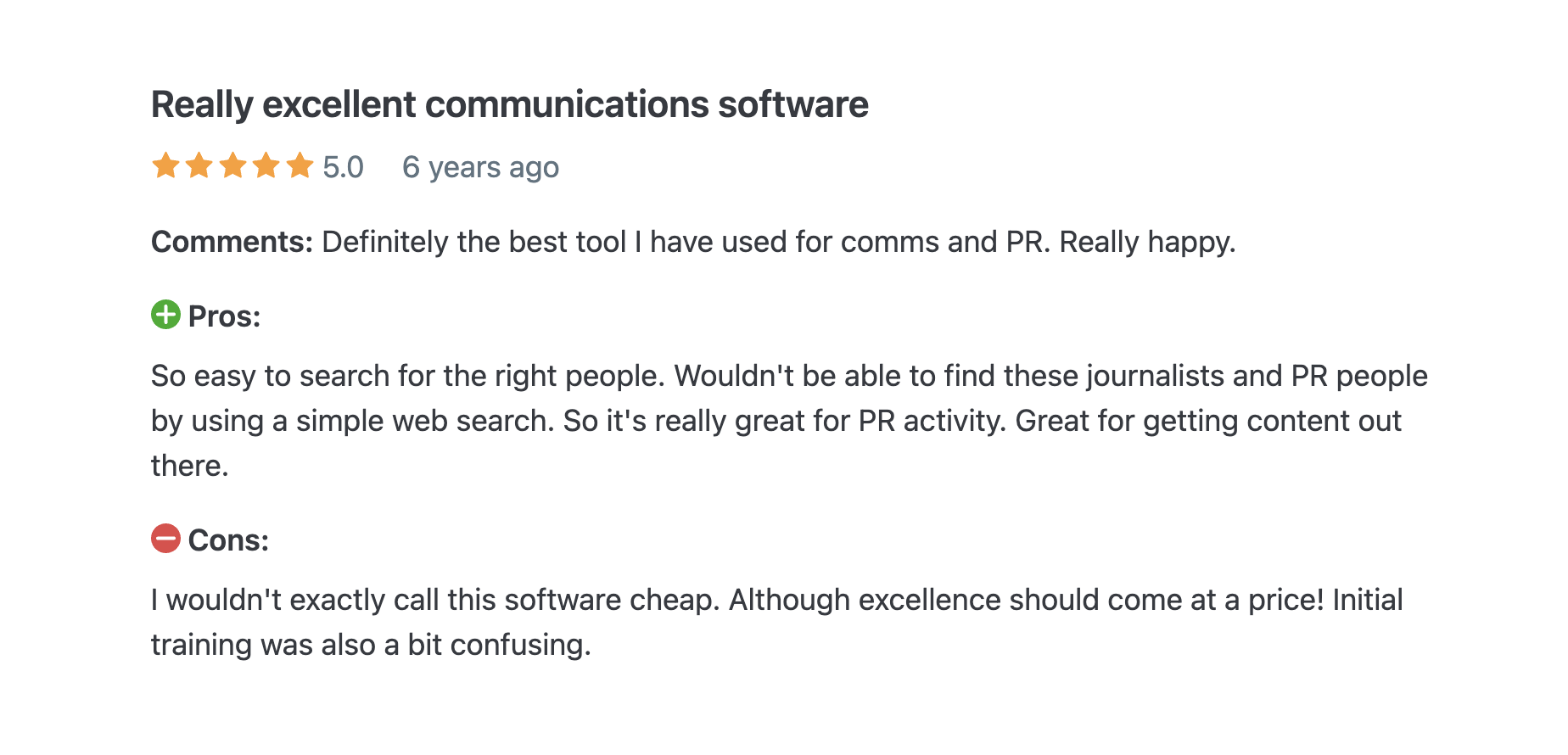The image size is (1568, 755).
Task: Click the comment text 'Definitely the best tool'
Action: pyautogui.click(x=473, y=242)
